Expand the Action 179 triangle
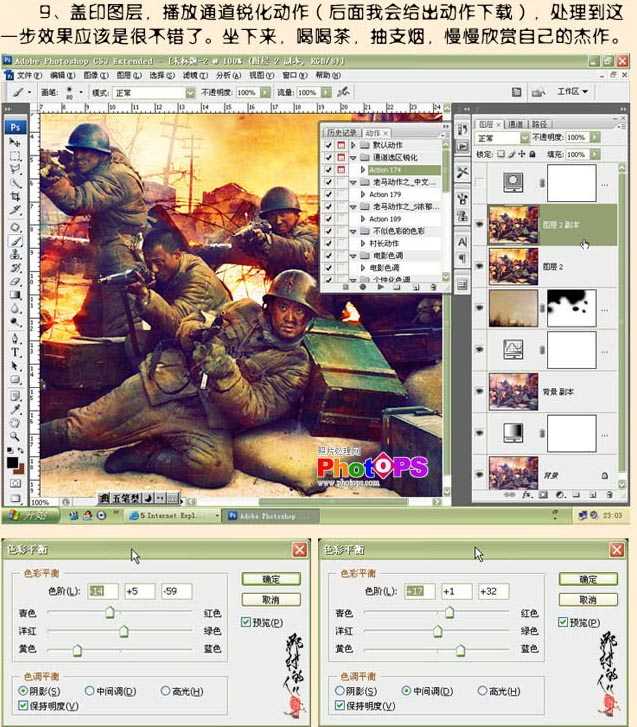The width and height of the screenshot is (637, 727). coord(363,194)
